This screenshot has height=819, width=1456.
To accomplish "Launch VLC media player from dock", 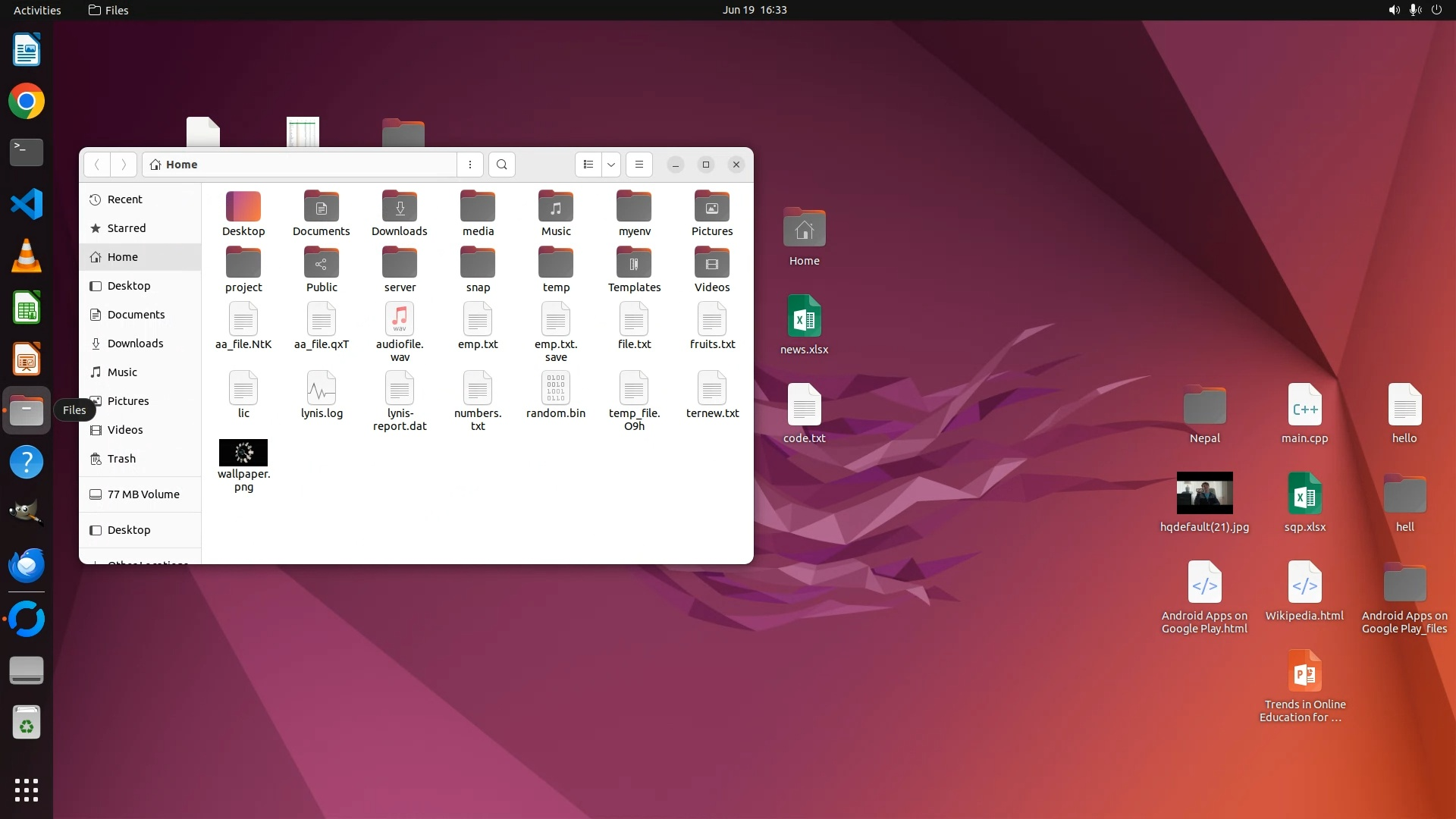I will click(27, 256).
